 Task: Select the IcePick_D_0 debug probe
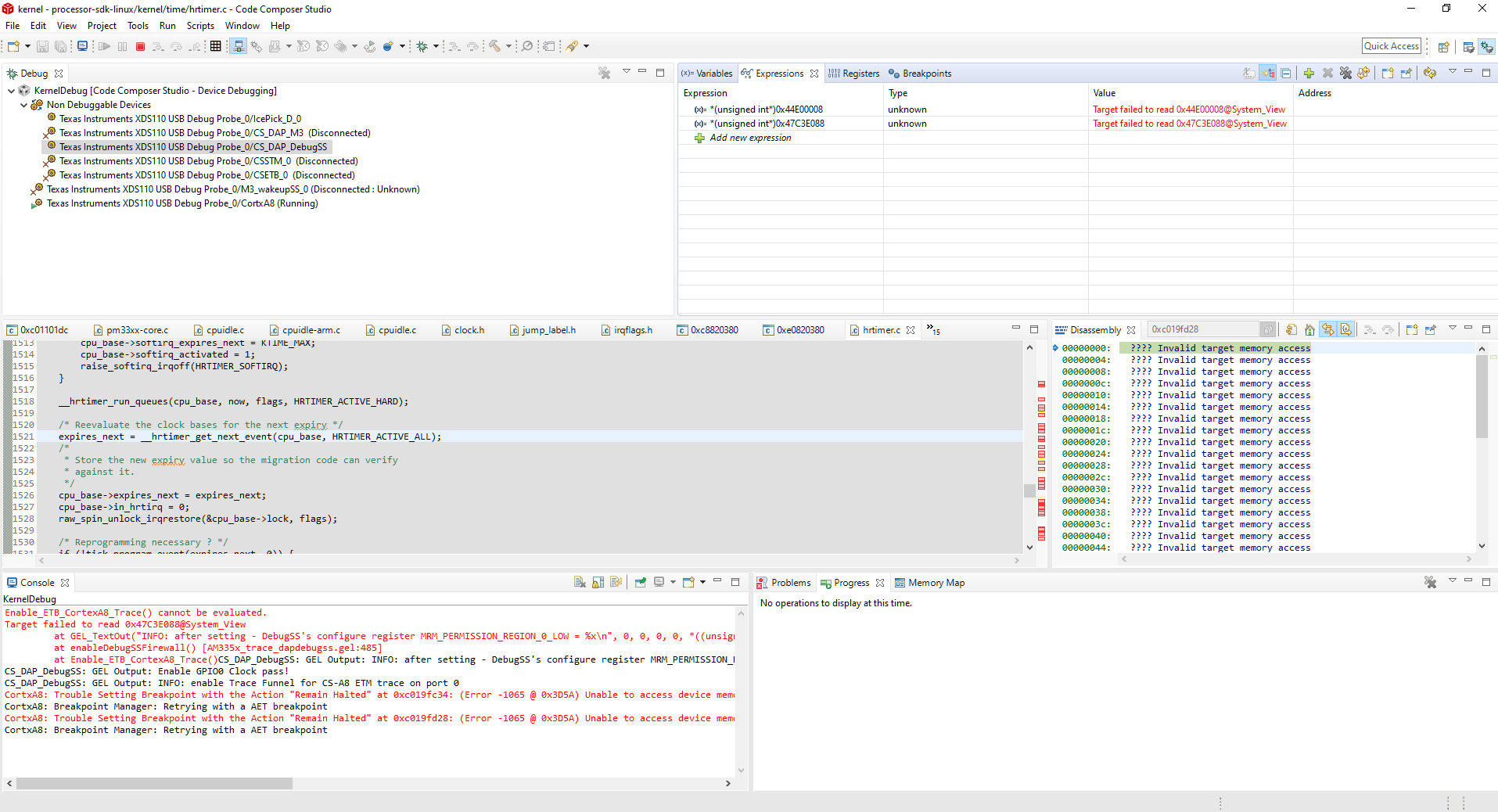coord(180,119)
